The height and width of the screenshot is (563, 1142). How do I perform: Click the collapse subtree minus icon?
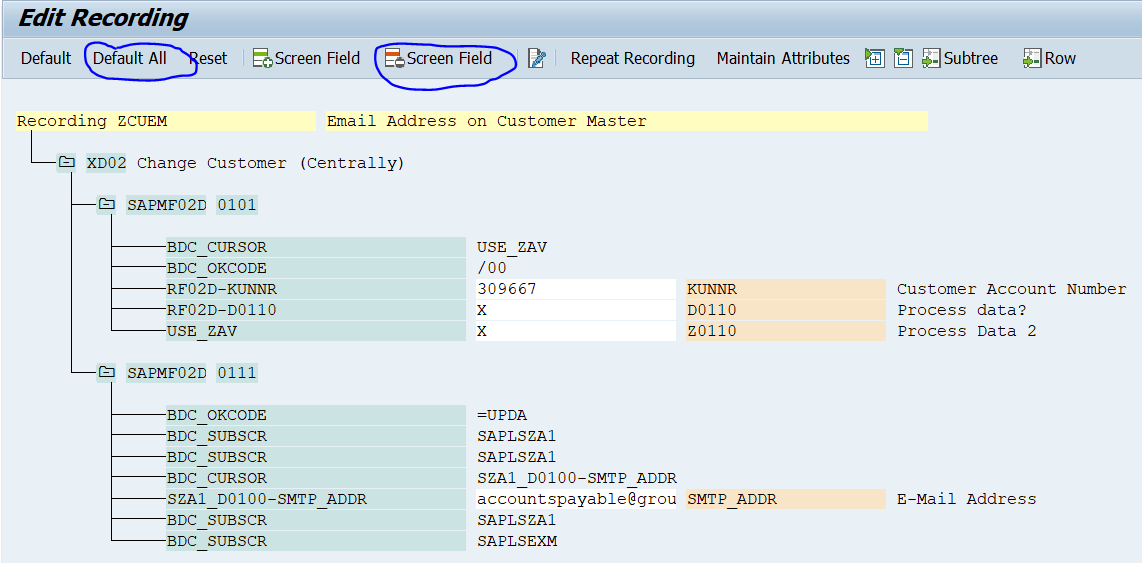[903, 58]
